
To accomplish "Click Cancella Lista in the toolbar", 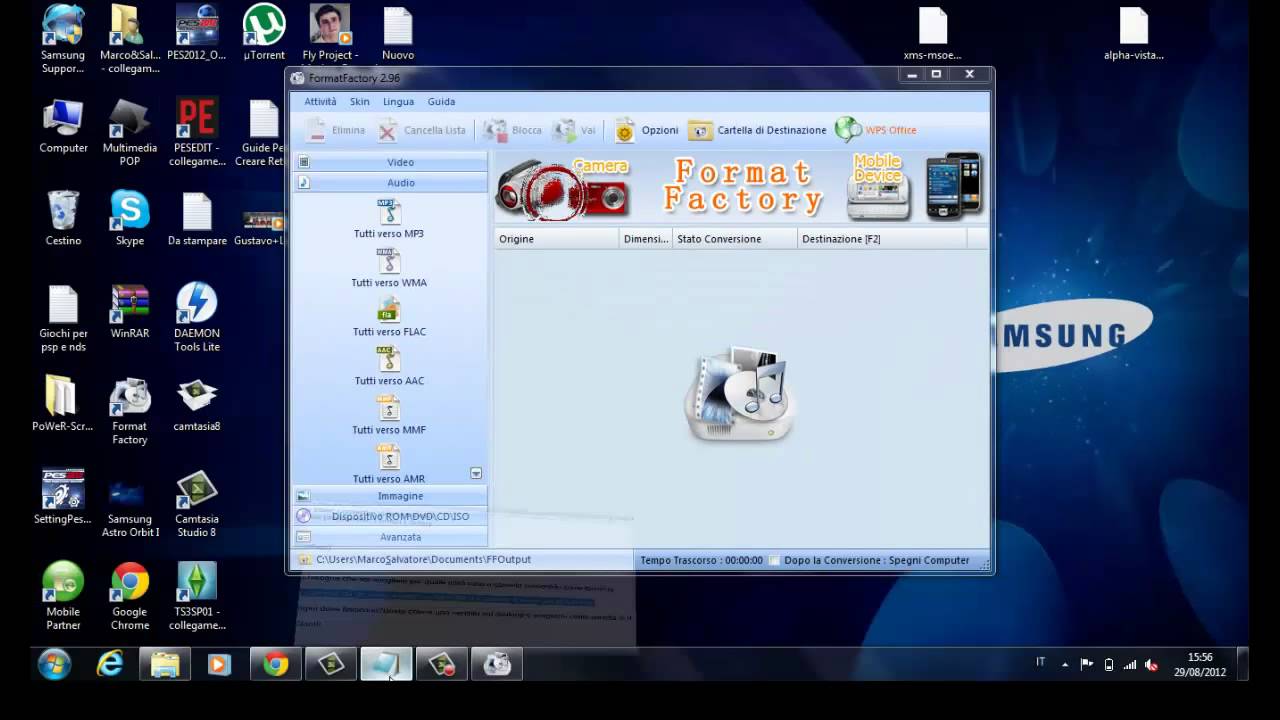I will [422, 130].
